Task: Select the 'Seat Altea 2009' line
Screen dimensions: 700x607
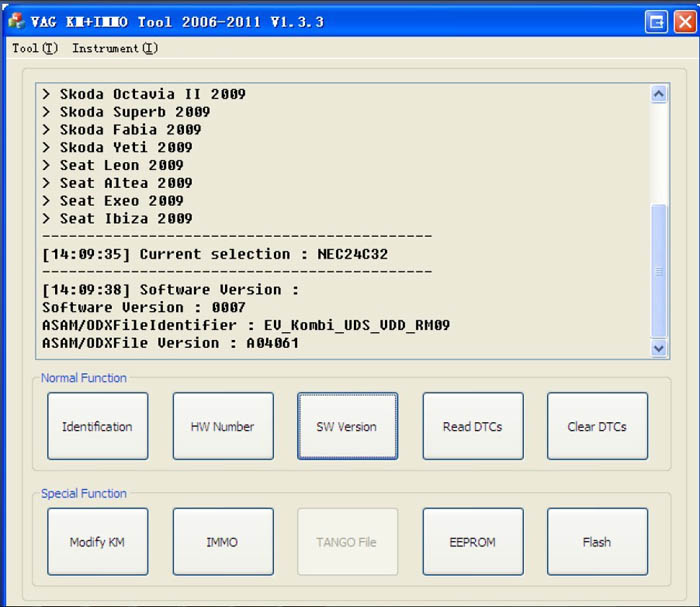Action: 117,183
